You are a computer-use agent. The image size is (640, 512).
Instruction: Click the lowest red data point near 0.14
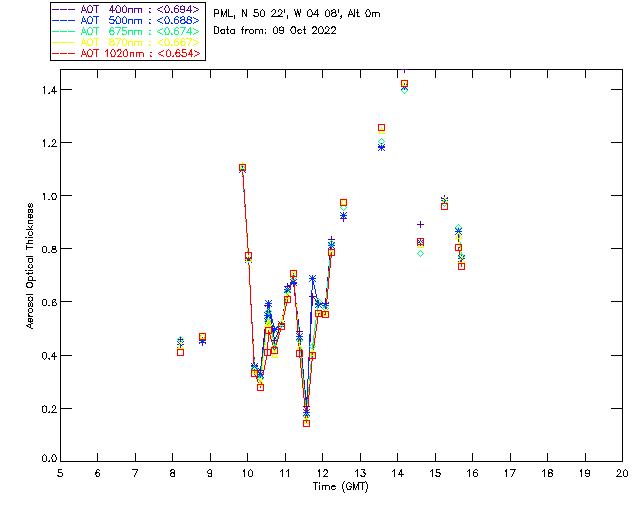click(x=307, y=423)
